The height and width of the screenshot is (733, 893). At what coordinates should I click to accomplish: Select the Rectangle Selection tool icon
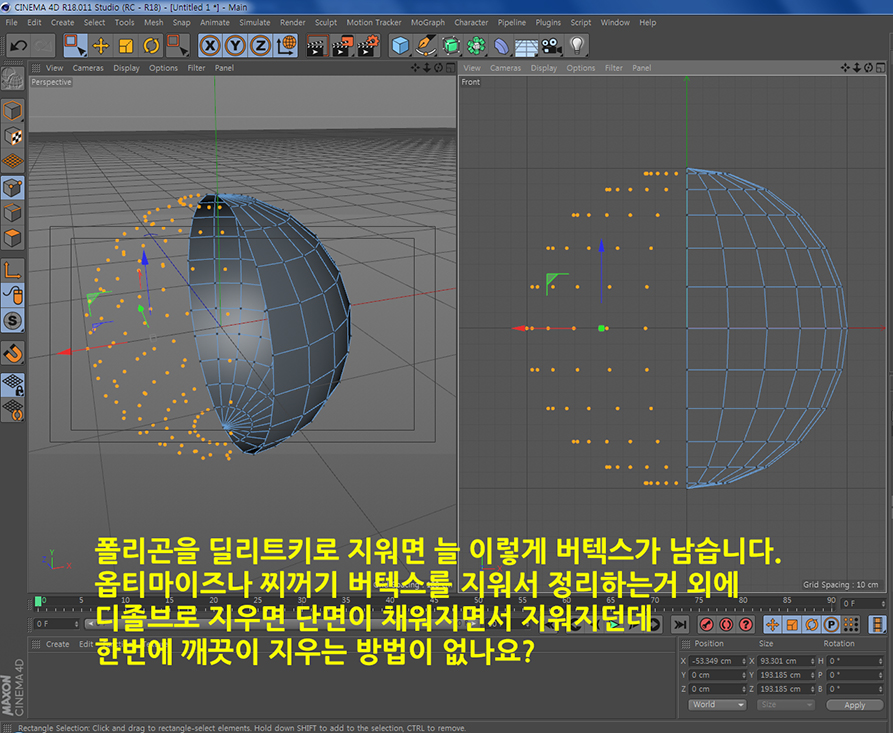pos(75,46)
